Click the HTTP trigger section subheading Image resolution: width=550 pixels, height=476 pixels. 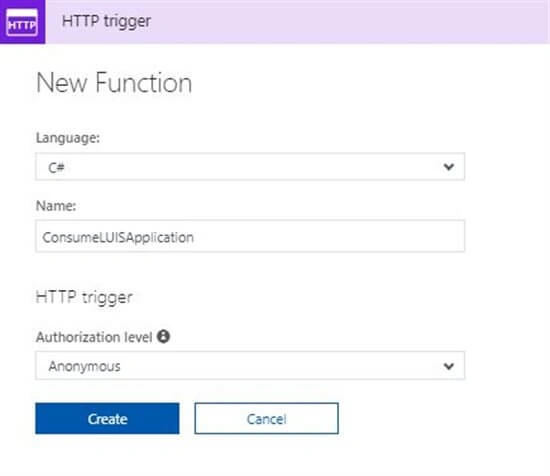click(x=84, y=297)
